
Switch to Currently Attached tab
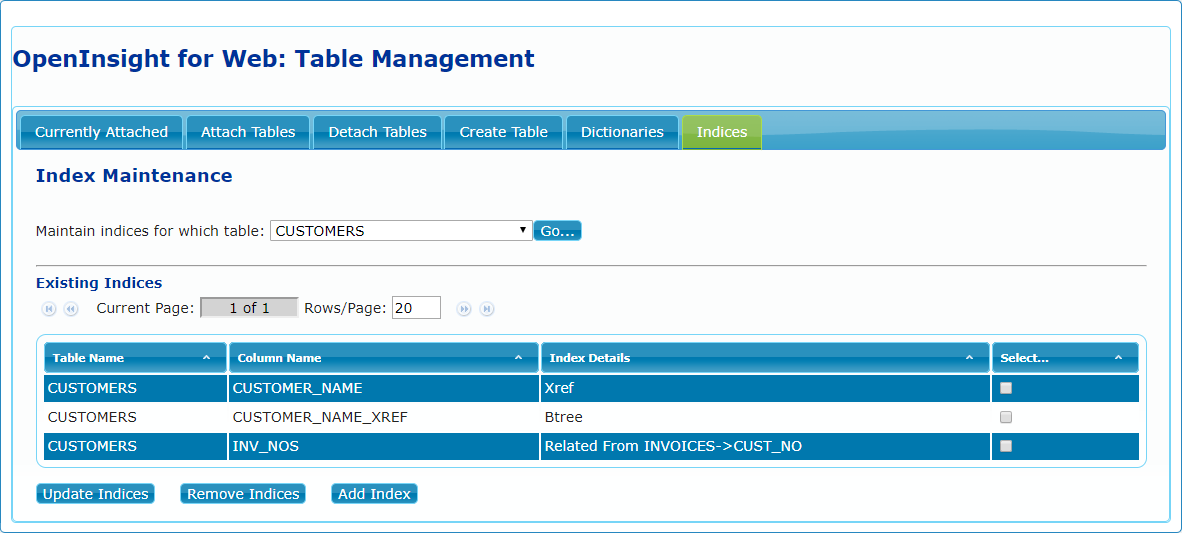(x=101, y=132)
